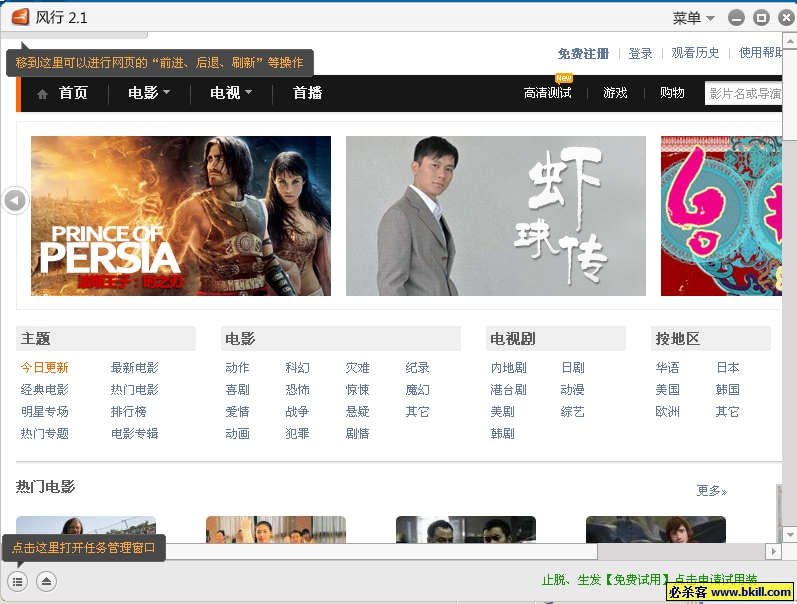This screenshot has height=604, width=797.
Task: Select 韩剧 under 电视剧
Action: 502,433
